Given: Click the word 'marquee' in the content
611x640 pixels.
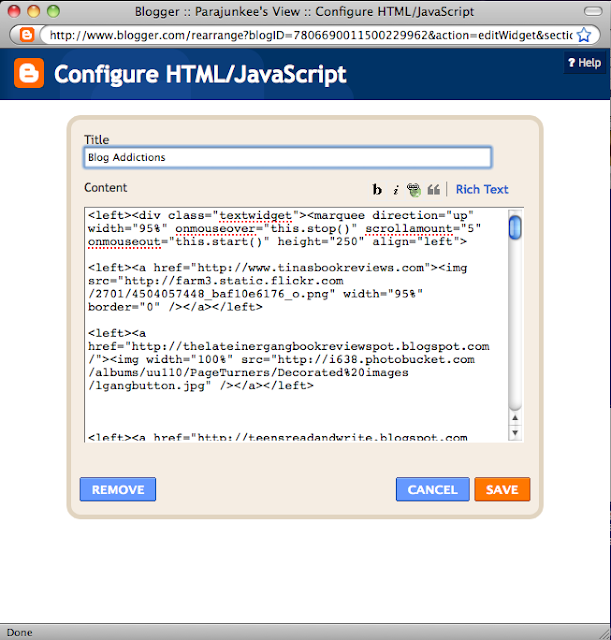Looking at the screenshot, I should tap(339, 216).
